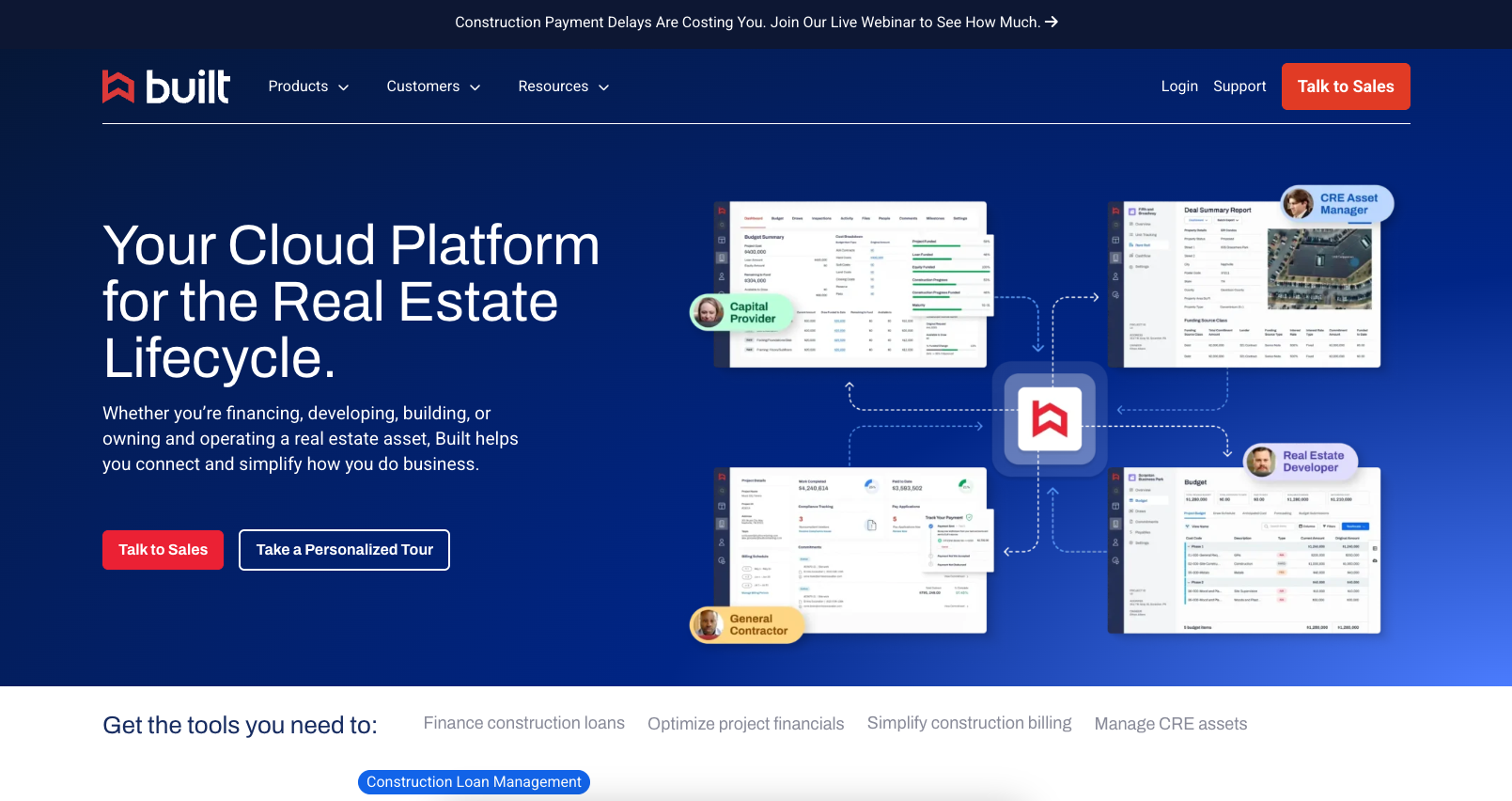Open the Deal Summary Report screenshot
The width and height of the screenshot is (1512, 801).
tap(1244, 284)
